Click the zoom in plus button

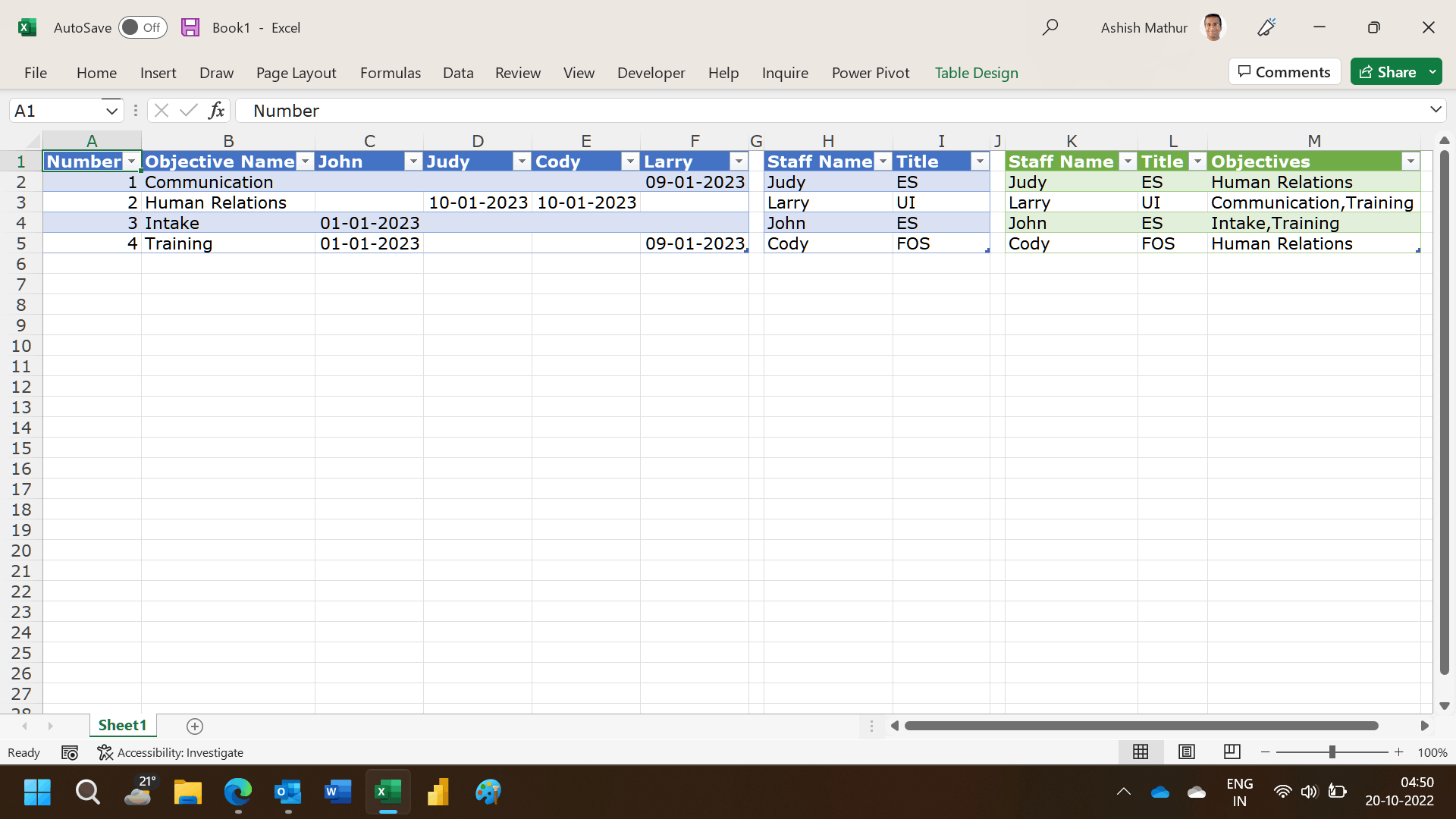click(1399, 752)
